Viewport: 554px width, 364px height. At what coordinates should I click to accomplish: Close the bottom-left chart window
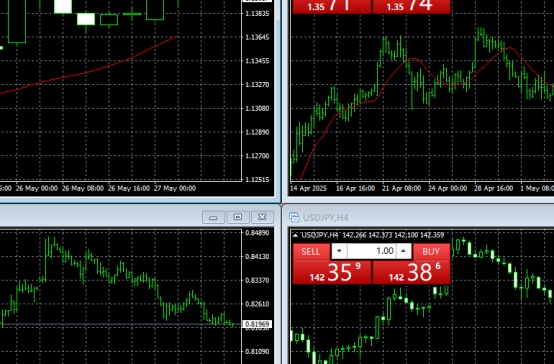(262, 217)
